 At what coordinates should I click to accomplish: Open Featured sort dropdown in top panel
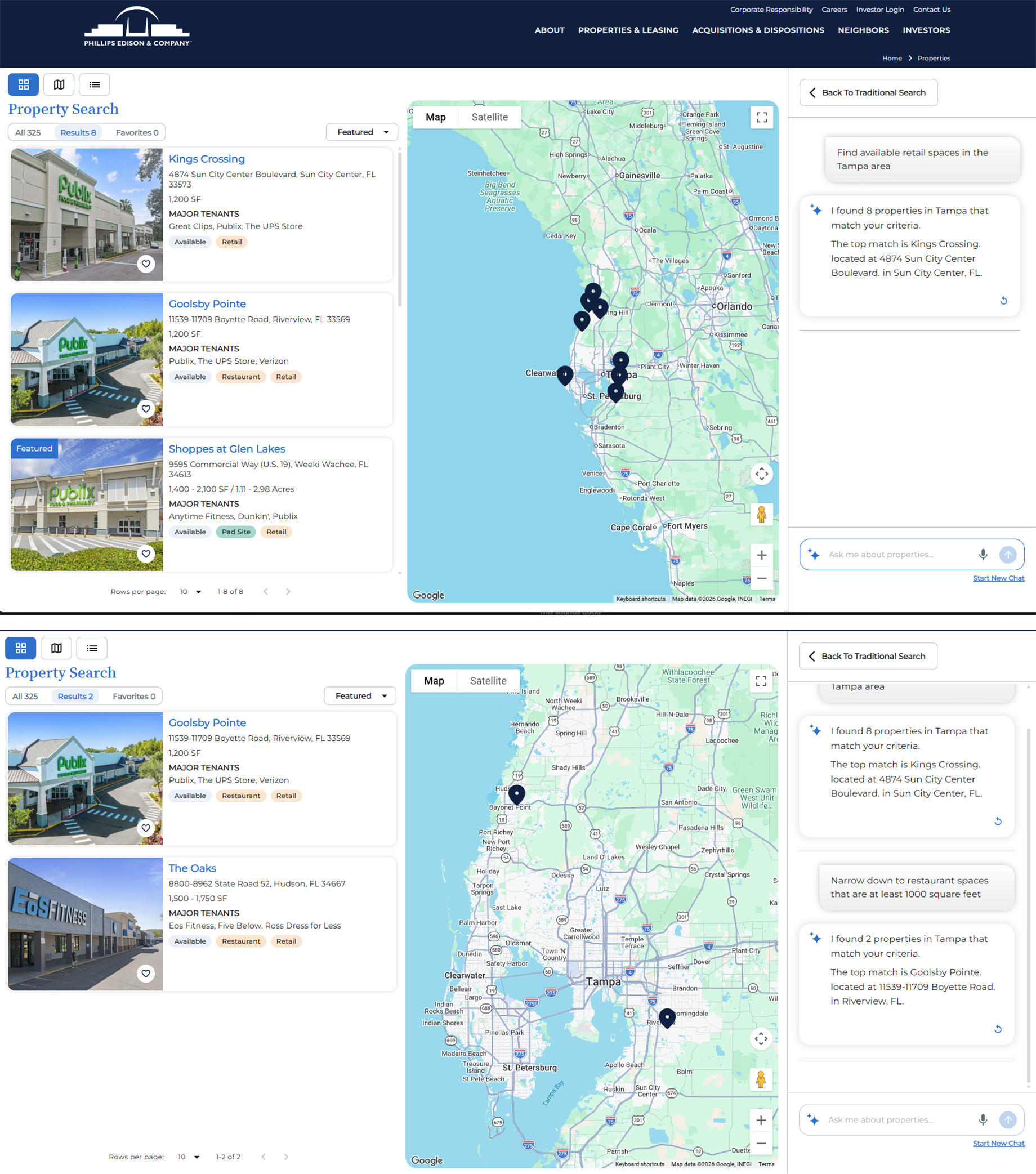(362, 132)
